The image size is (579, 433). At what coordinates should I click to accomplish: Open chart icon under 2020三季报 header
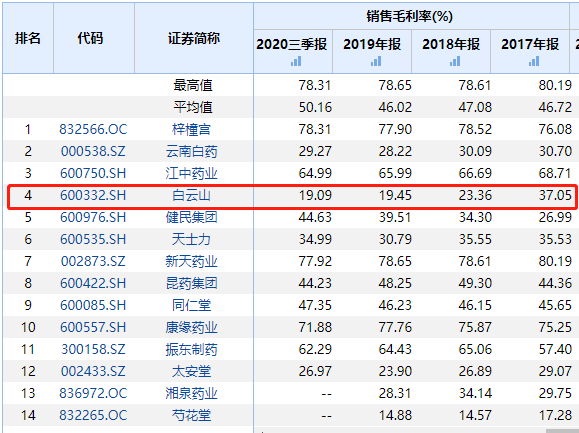point(296,61)
